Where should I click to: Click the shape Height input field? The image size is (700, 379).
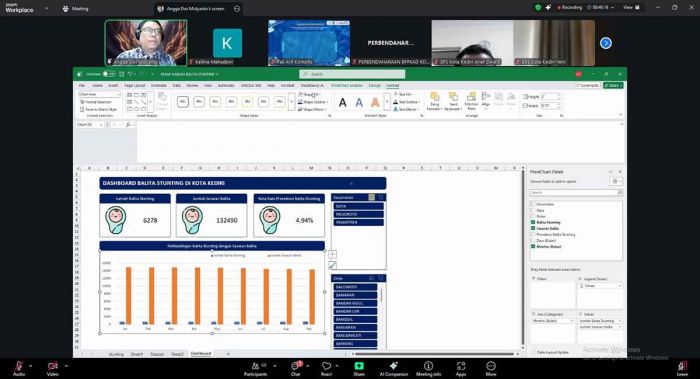[549, 96]
